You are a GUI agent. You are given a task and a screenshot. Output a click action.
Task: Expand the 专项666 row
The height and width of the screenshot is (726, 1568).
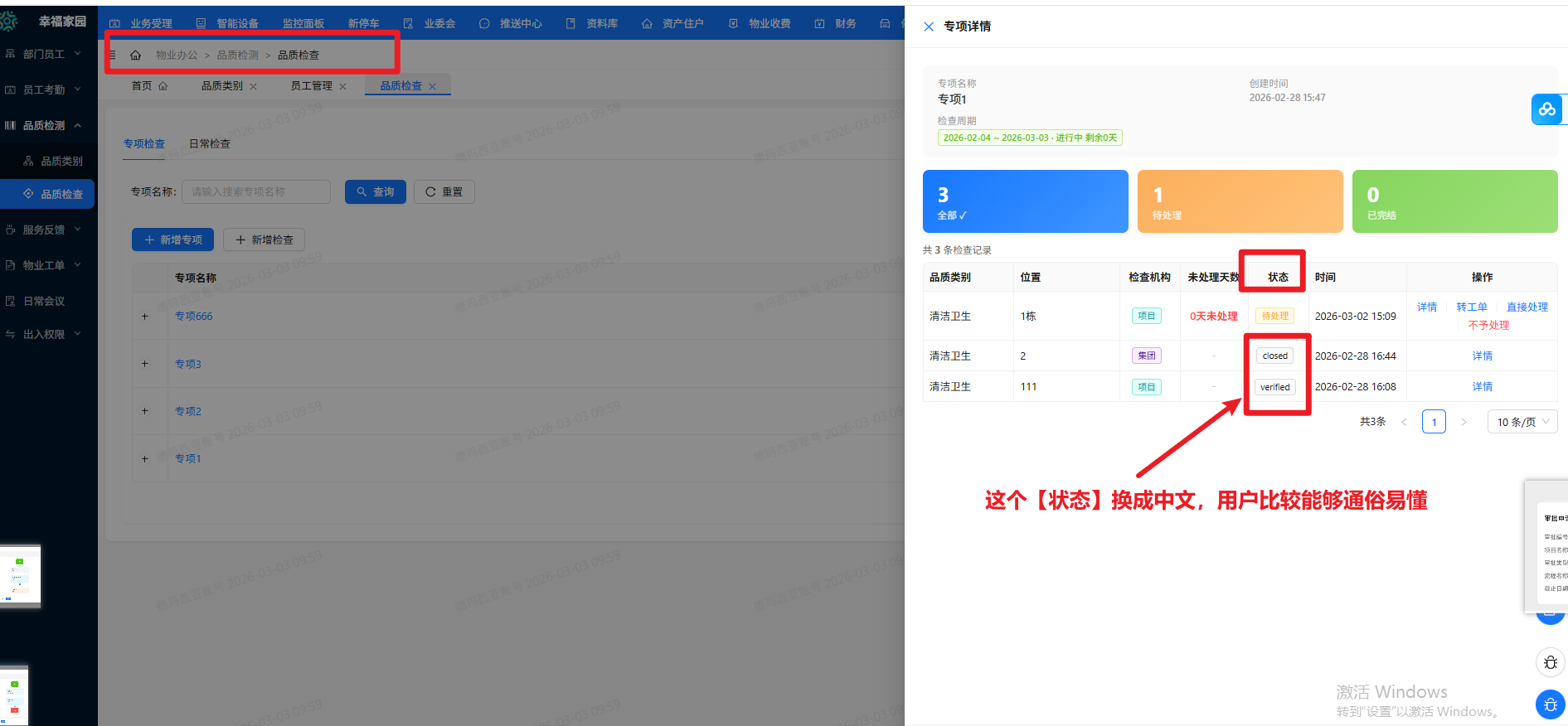click(x=145, y=317)
